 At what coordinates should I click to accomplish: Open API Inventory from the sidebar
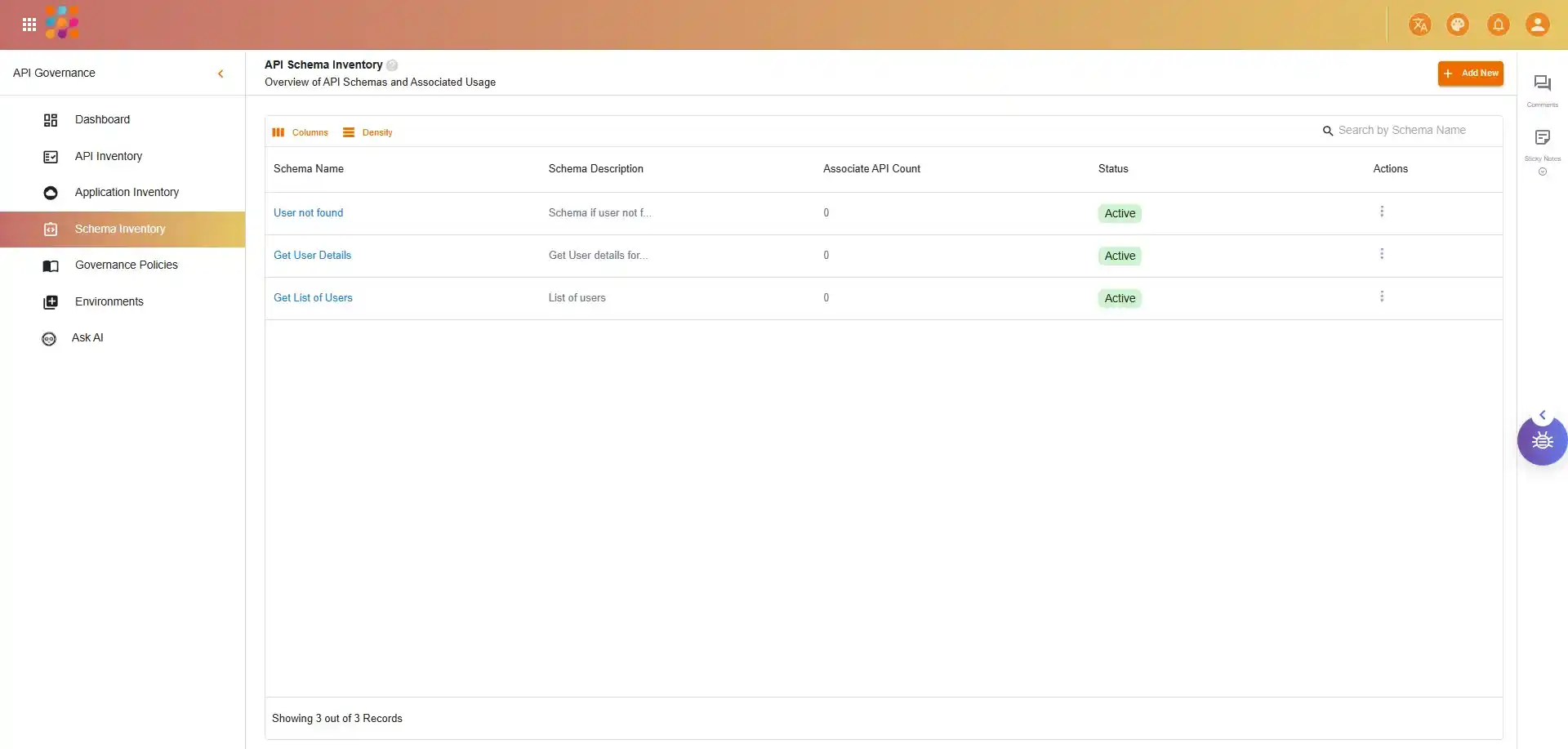click(x=108, y=156)
